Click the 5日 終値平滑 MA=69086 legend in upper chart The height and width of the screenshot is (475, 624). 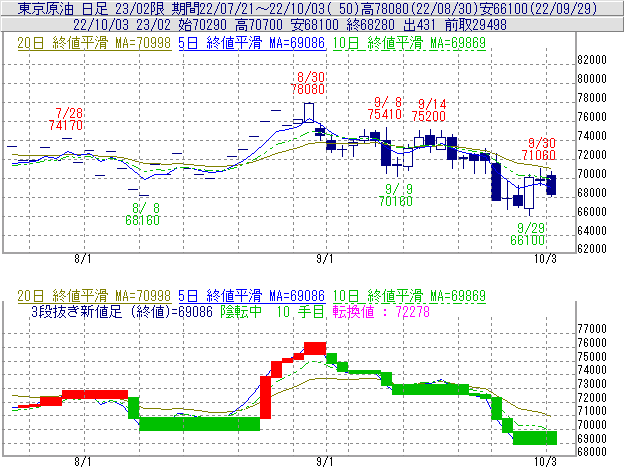(252, 43)
